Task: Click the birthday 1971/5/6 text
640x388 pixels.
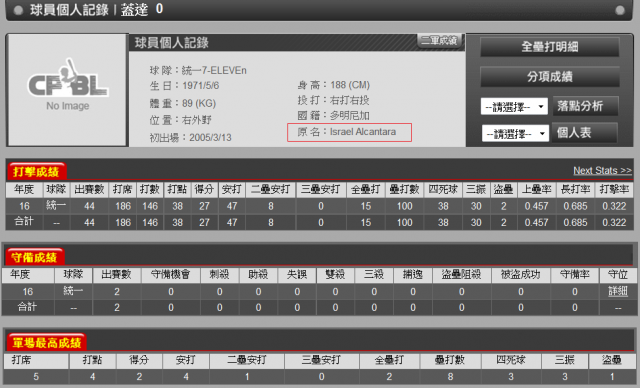Action: [x=184, y=86]
